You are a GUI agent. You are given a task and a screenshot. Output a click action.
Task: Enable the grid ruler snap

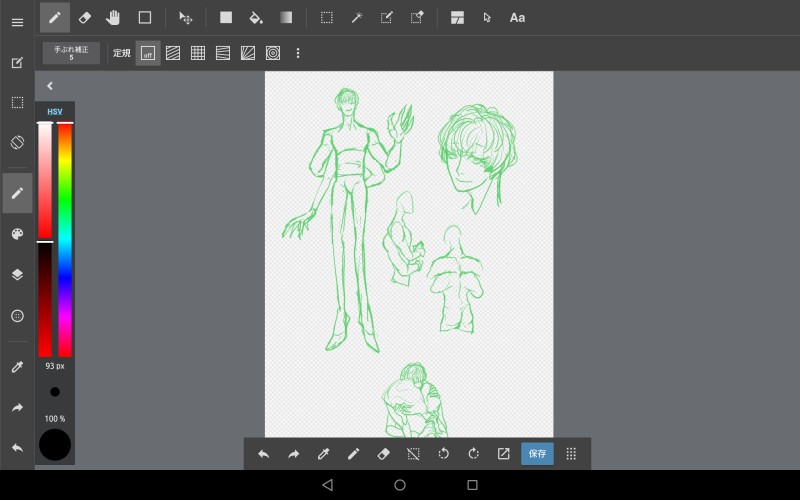[198, 53]
